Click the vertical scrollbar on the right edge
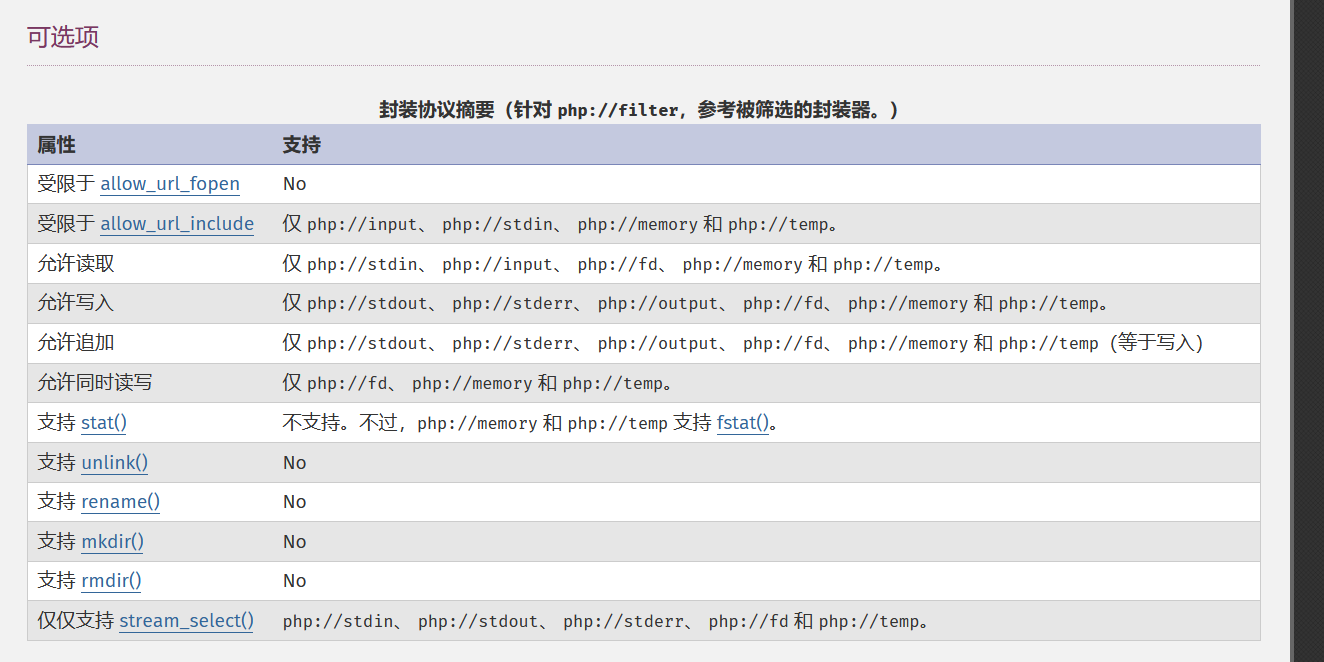 (x=1307, y=330)
